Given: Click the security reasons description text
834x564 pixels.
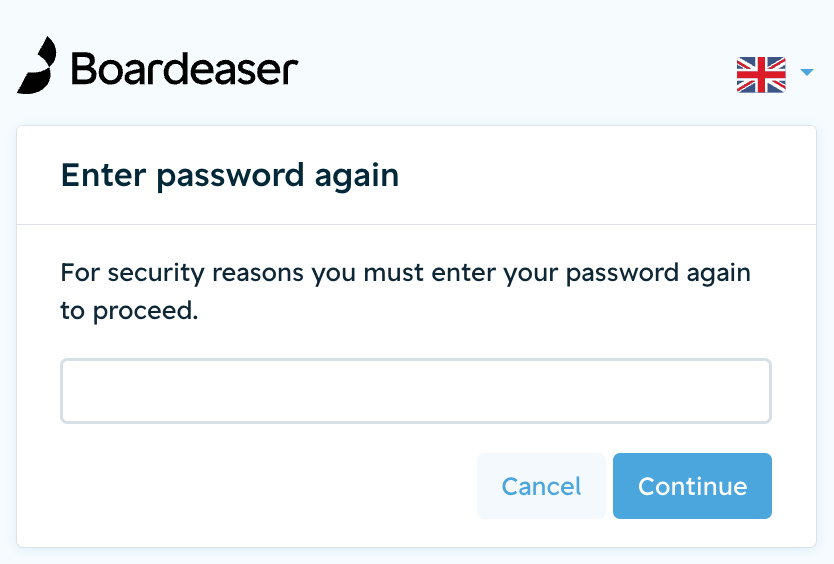Looking at the screenshot, I should pyautogui.click(x=405, y=292).
